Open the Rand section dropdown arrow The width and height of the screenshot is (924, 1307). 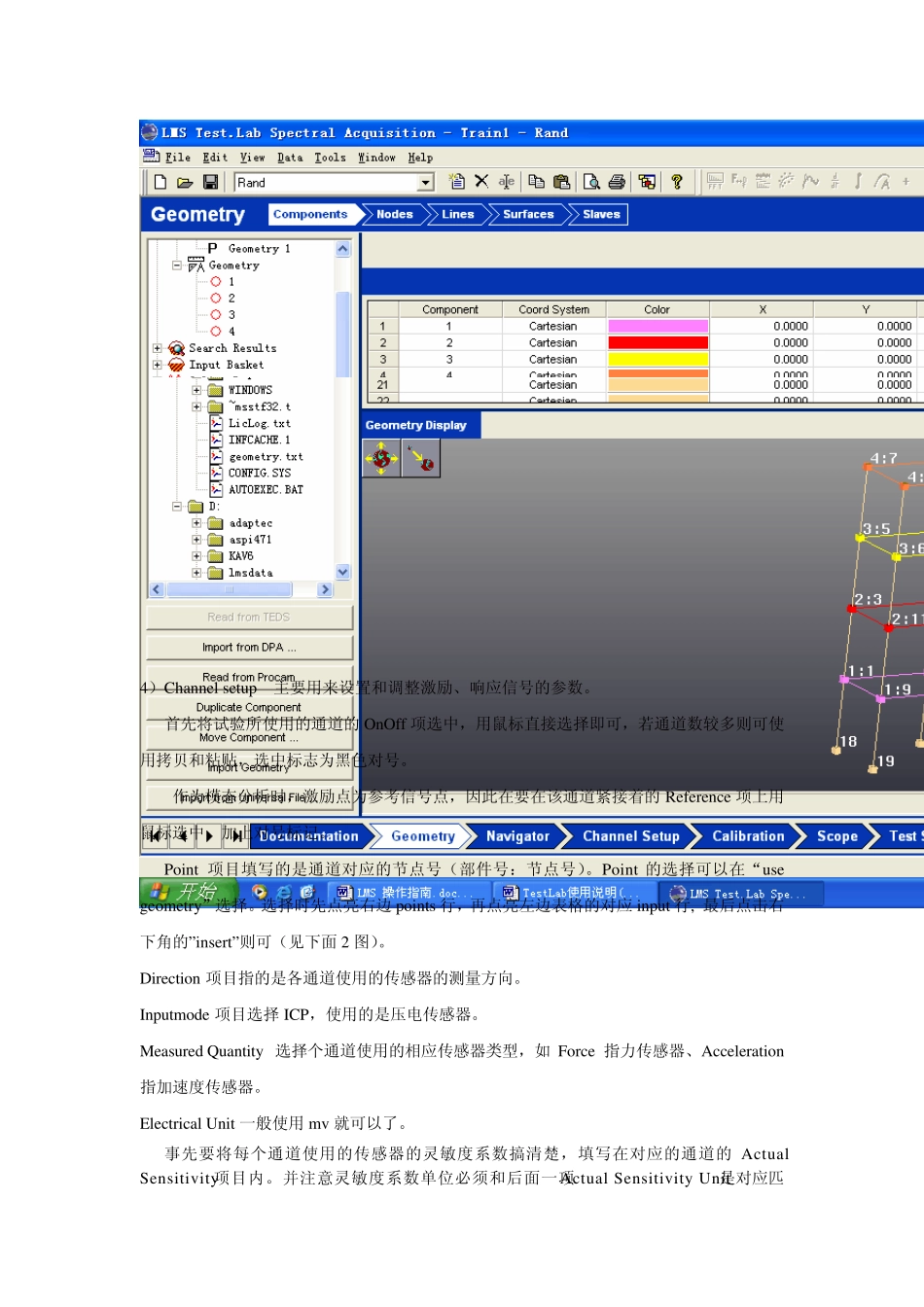(x=425, y=182)
